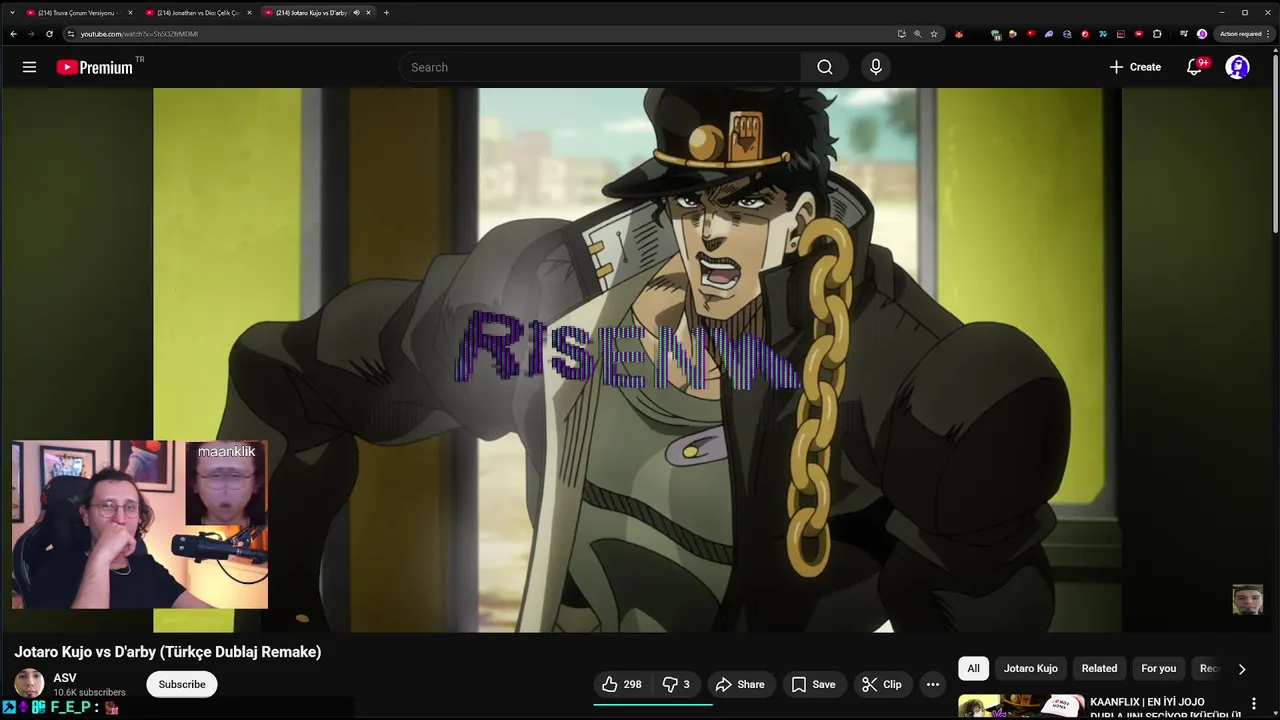Share the video
Image resolution: width=1280 pixels, height=720 pixels.
[x=740, y=684]
